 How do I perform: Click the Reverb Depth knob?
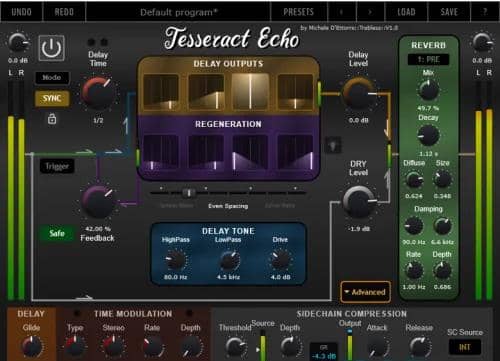tap(442, 270)
